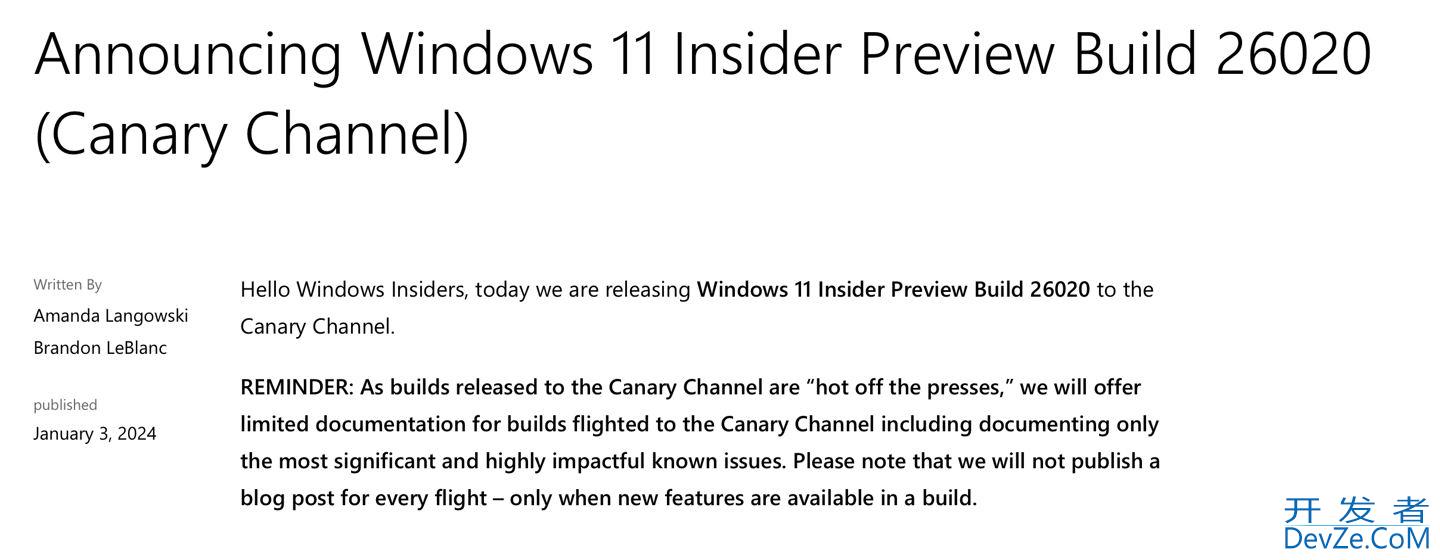The width and height of the screenshot is (1440, 560).
Task: Click the article headline mentioning Build 26020
Action: [x=702, y=54]
